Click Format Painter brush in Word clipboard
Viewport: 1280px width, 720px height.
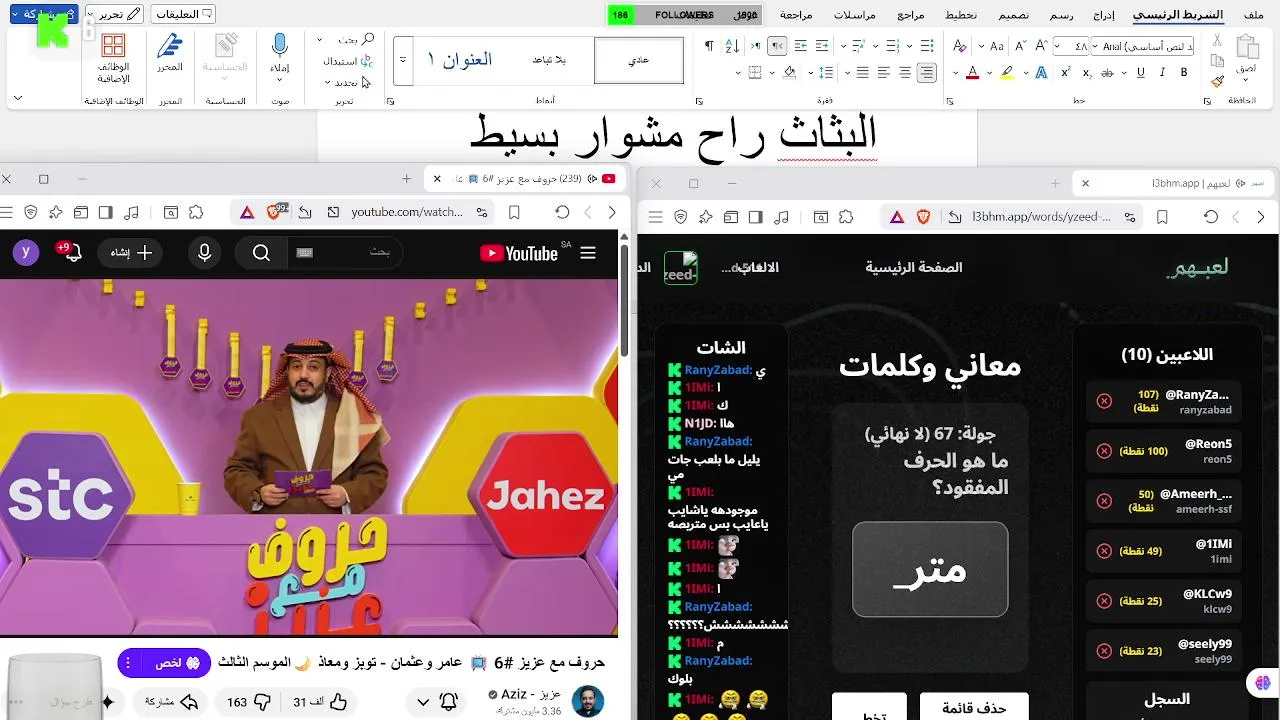pos(1217,82)
